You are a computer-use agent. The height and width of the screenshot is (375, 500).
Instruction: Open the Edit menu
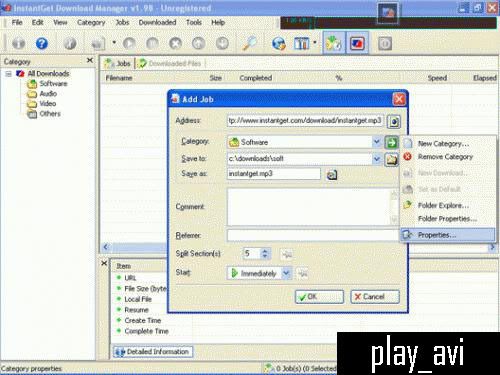pos(38,22)
